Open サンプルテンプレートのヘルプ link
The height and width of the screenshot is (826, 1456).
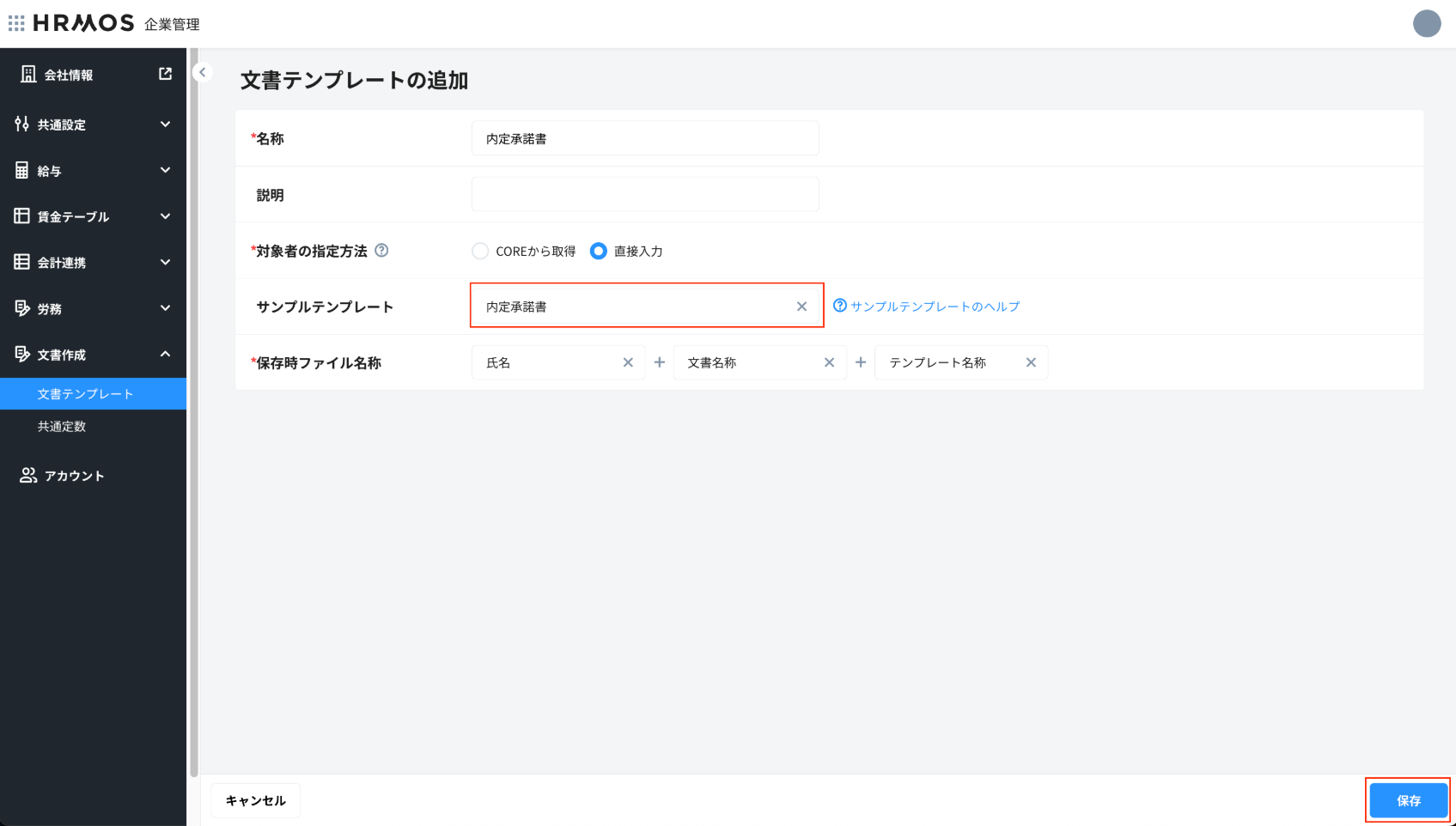point(935,307)
